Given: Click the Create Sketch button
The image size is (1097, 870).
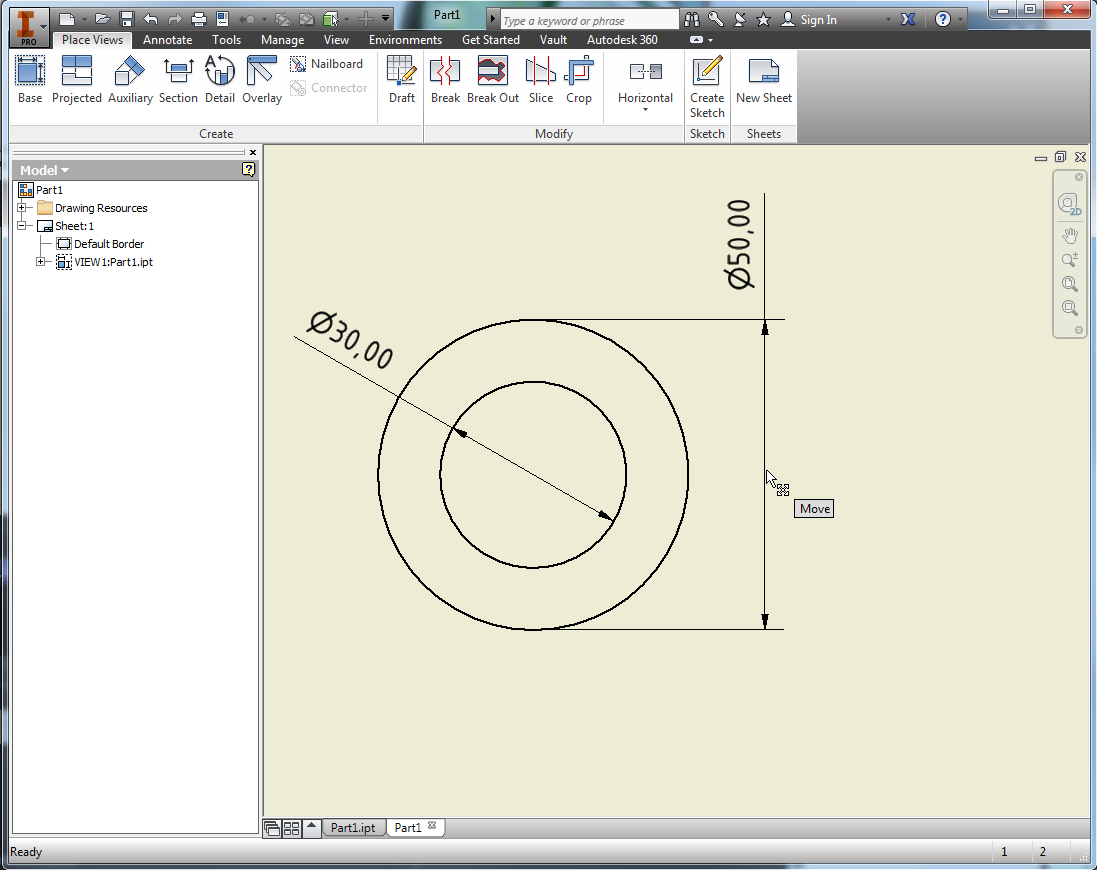Looking at the screenshot, I should [x=707, y=87].
